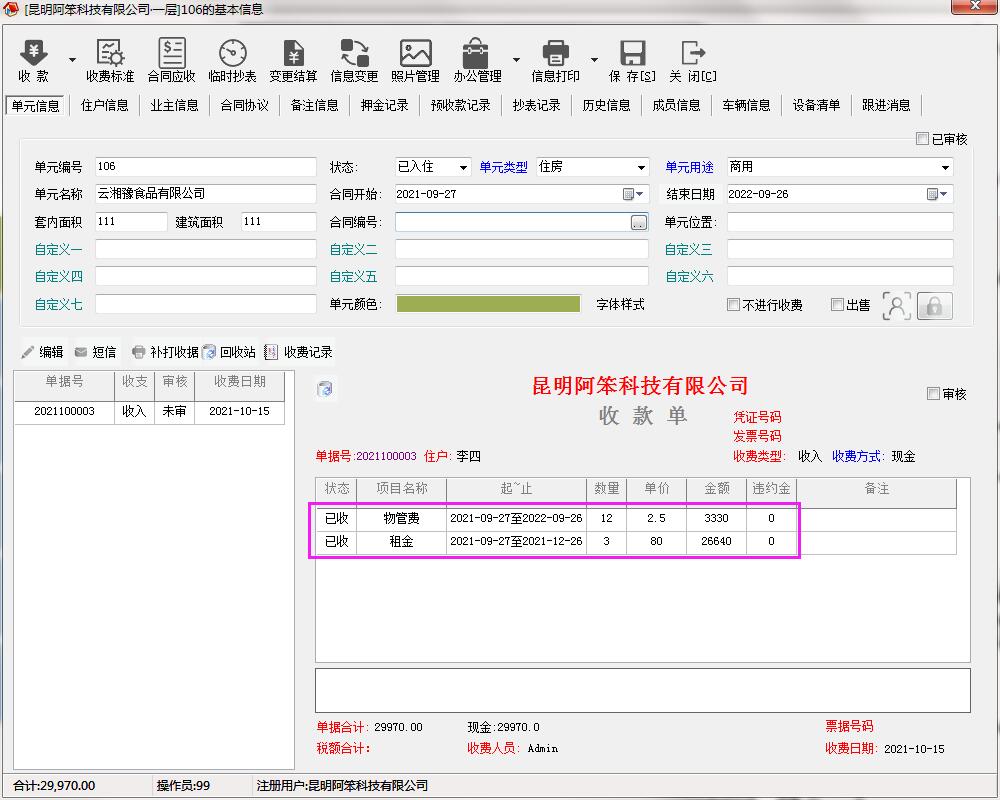Open the 抄表记录 tab

point(536,105)
